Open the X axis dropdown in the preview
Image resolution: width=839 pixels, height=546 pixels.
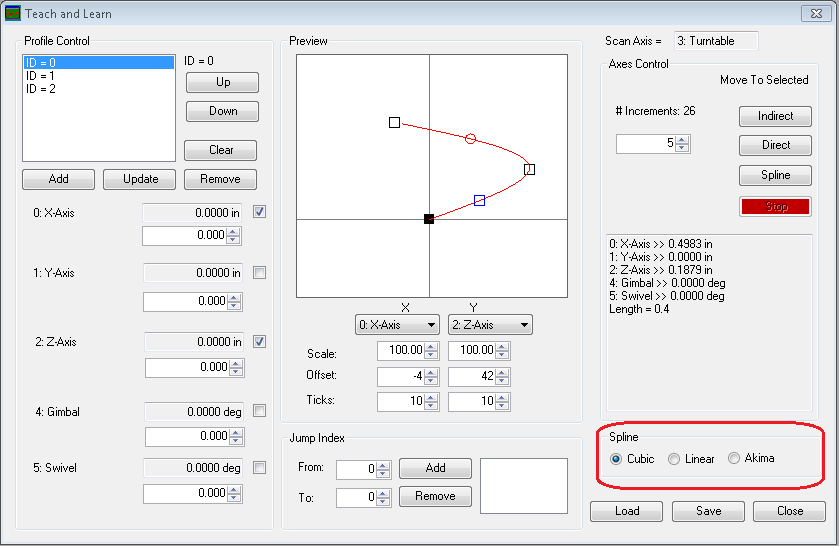[x=398, y=325]
